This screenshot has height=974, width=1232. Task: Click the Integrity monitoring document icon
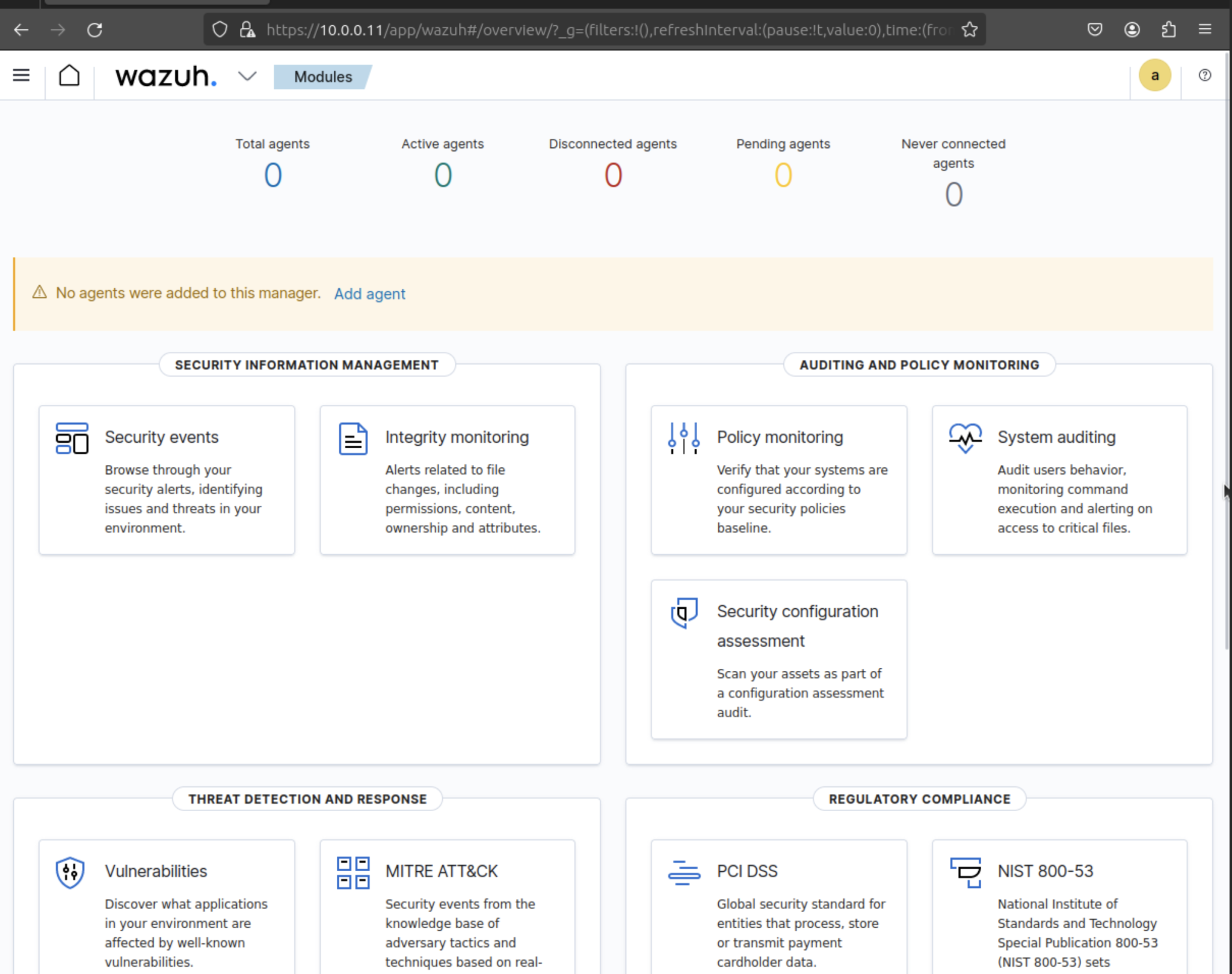click(353, 439)
